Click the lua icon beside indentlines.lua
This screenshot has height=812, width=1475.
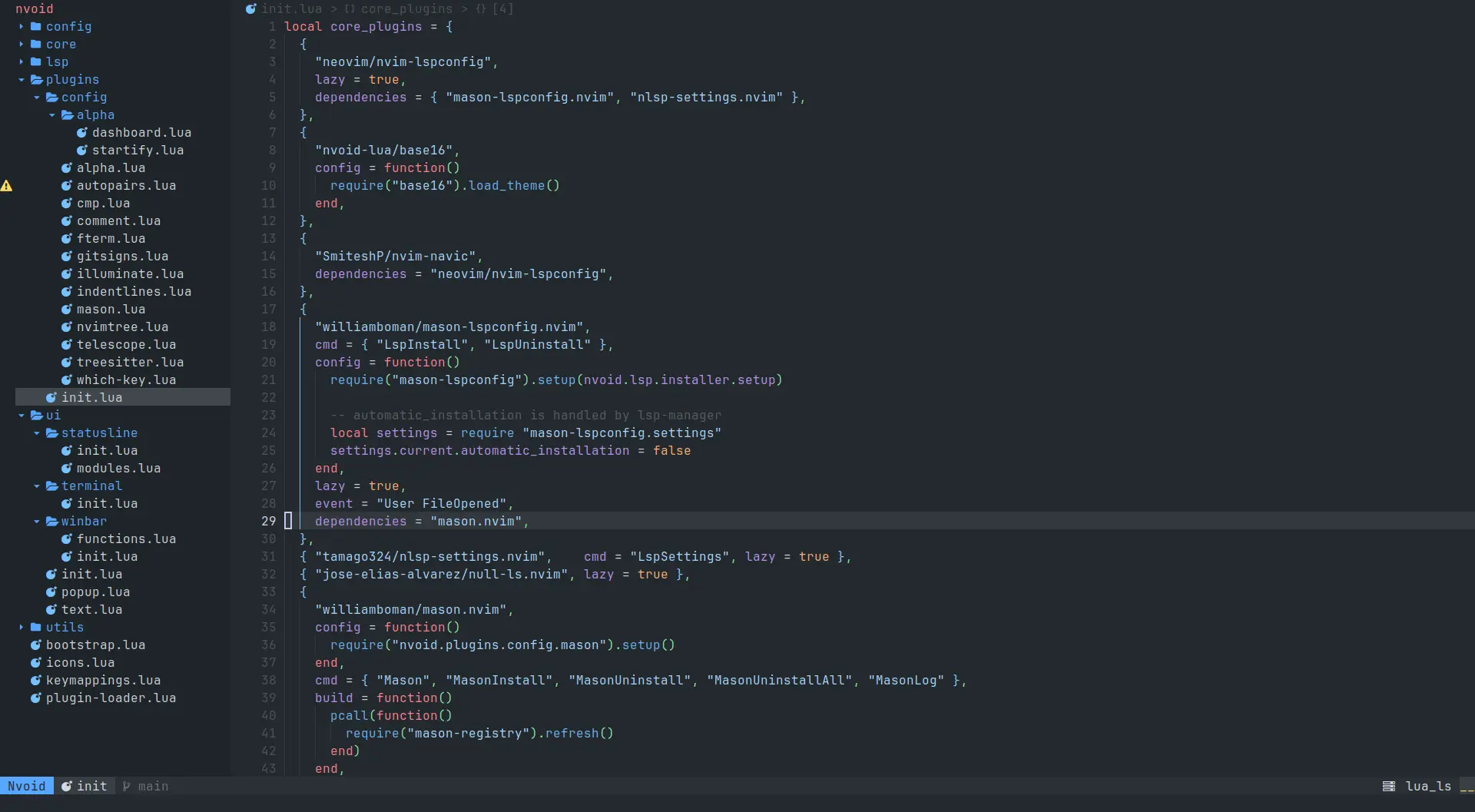pos(67,292)
